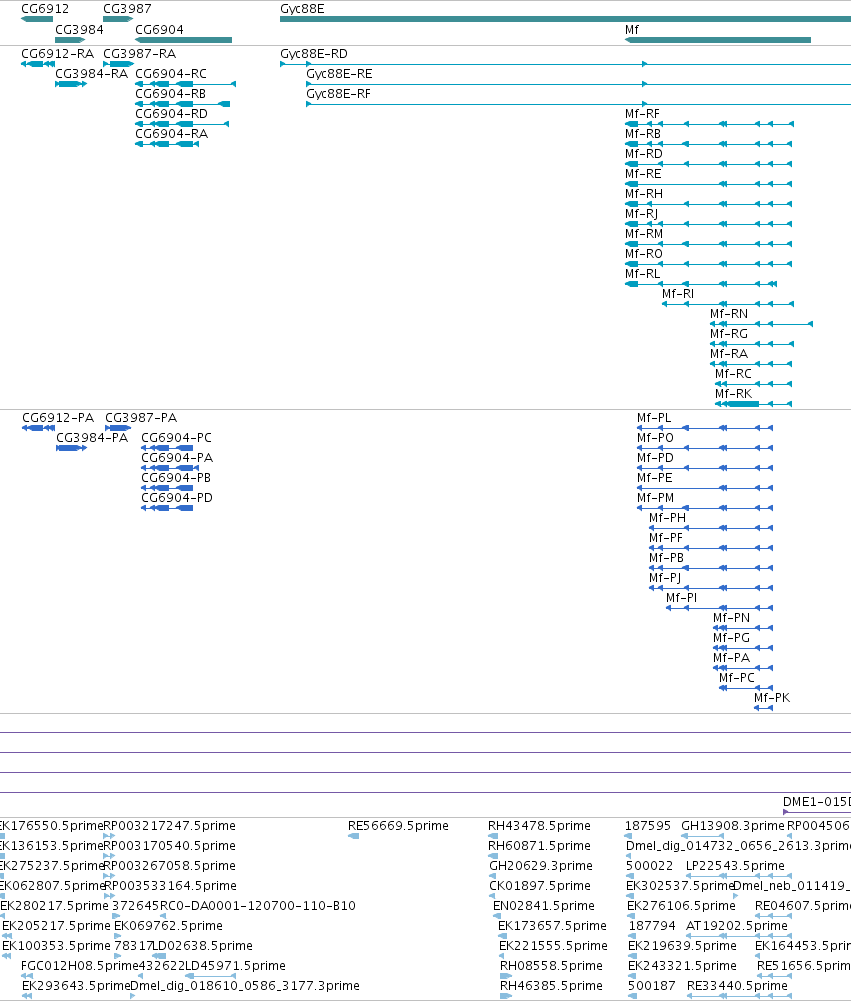Click transcript CG6904-RC
Screen dimensions: 851x1001
click(x=171, y=73)
